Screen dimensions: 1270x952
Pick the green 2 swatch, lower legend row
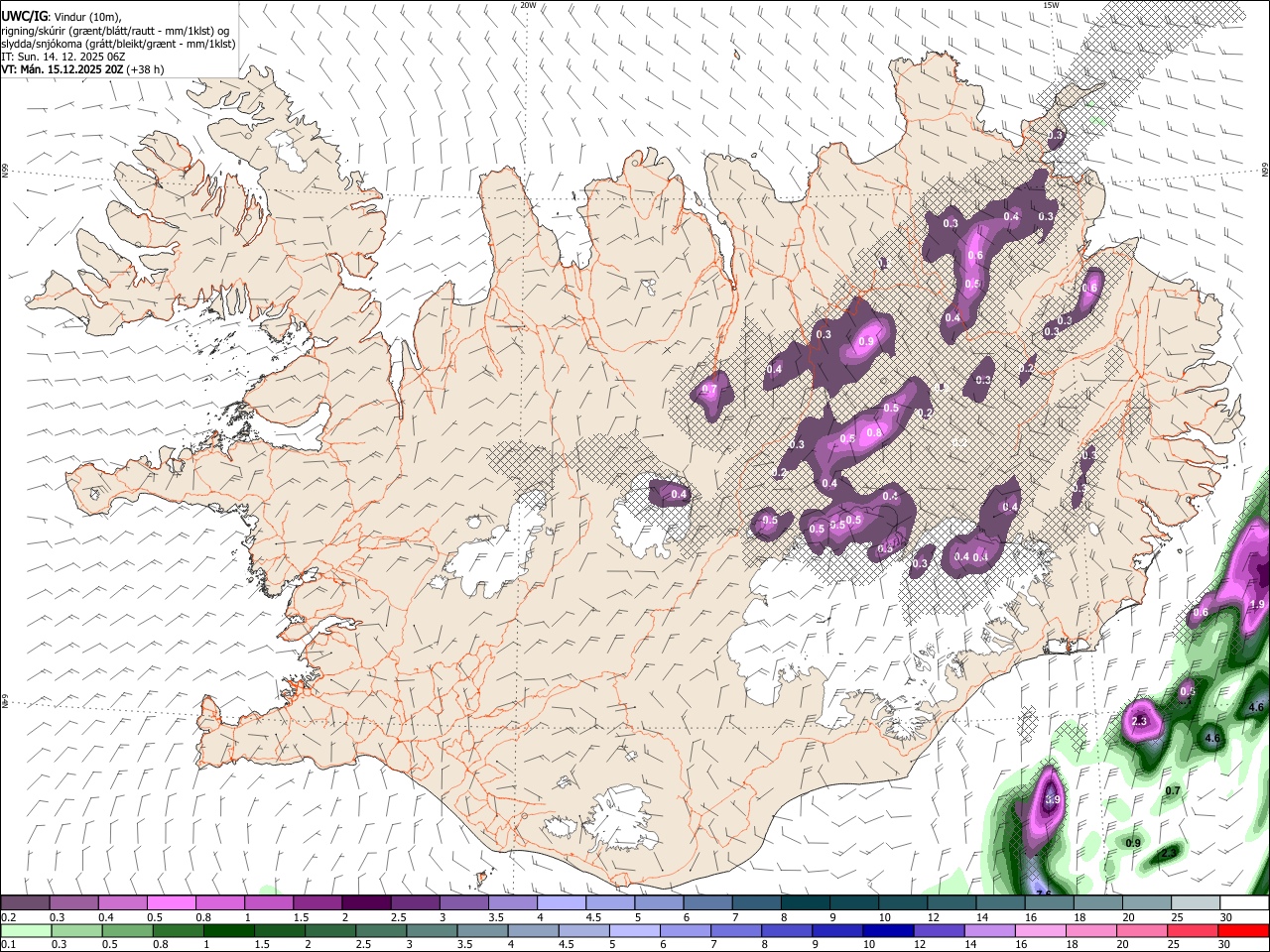[x=331, y=930]
